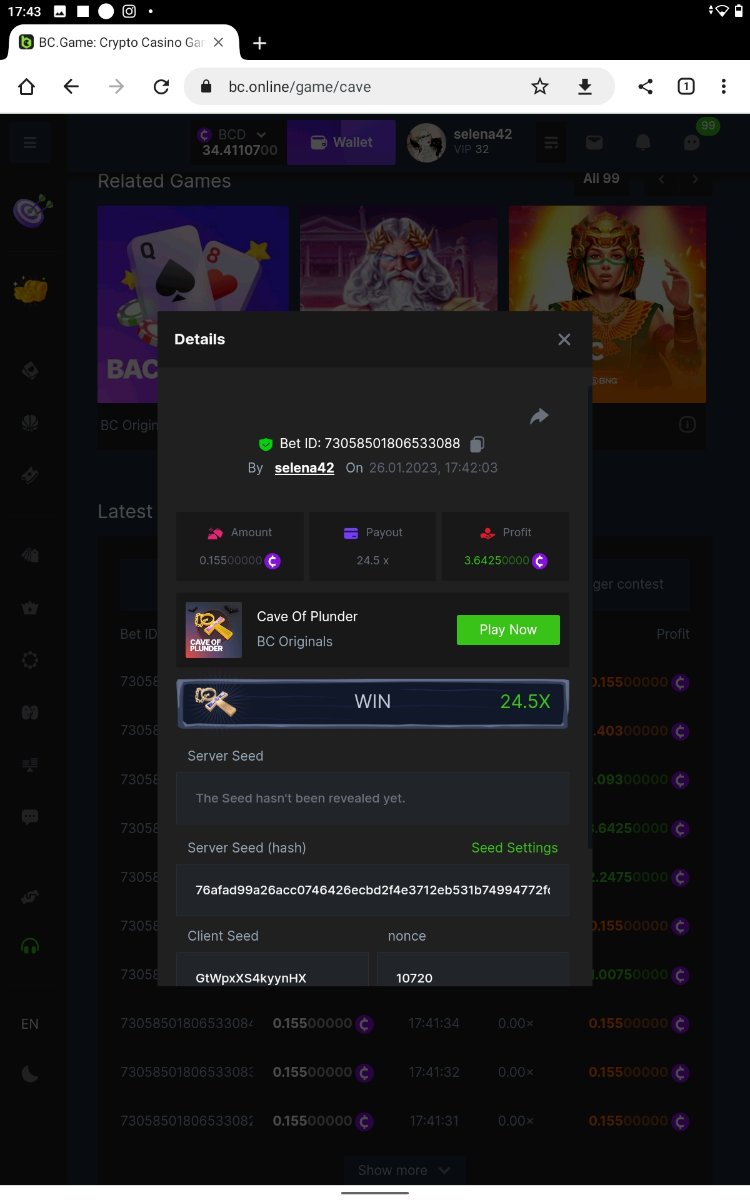
Task: Copy the Bet ID with copy icon
Action: pyautogui.click(x=478, y=443)
